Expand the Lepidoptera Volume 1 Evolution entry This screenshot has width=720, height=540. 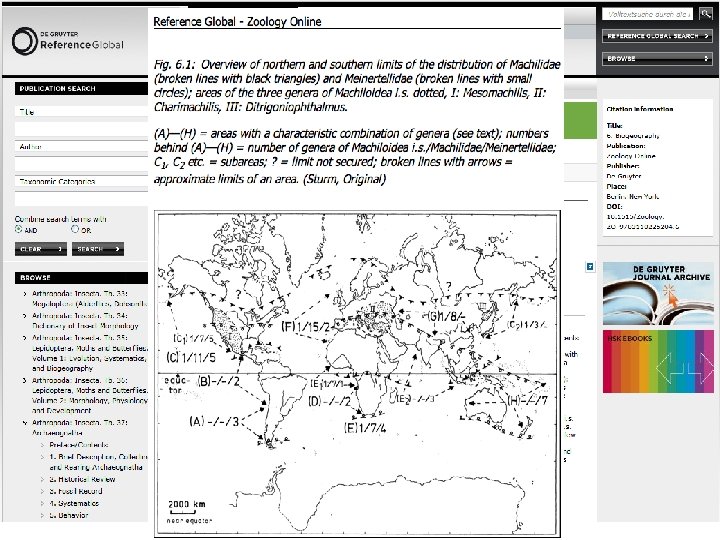pos(25,338)
